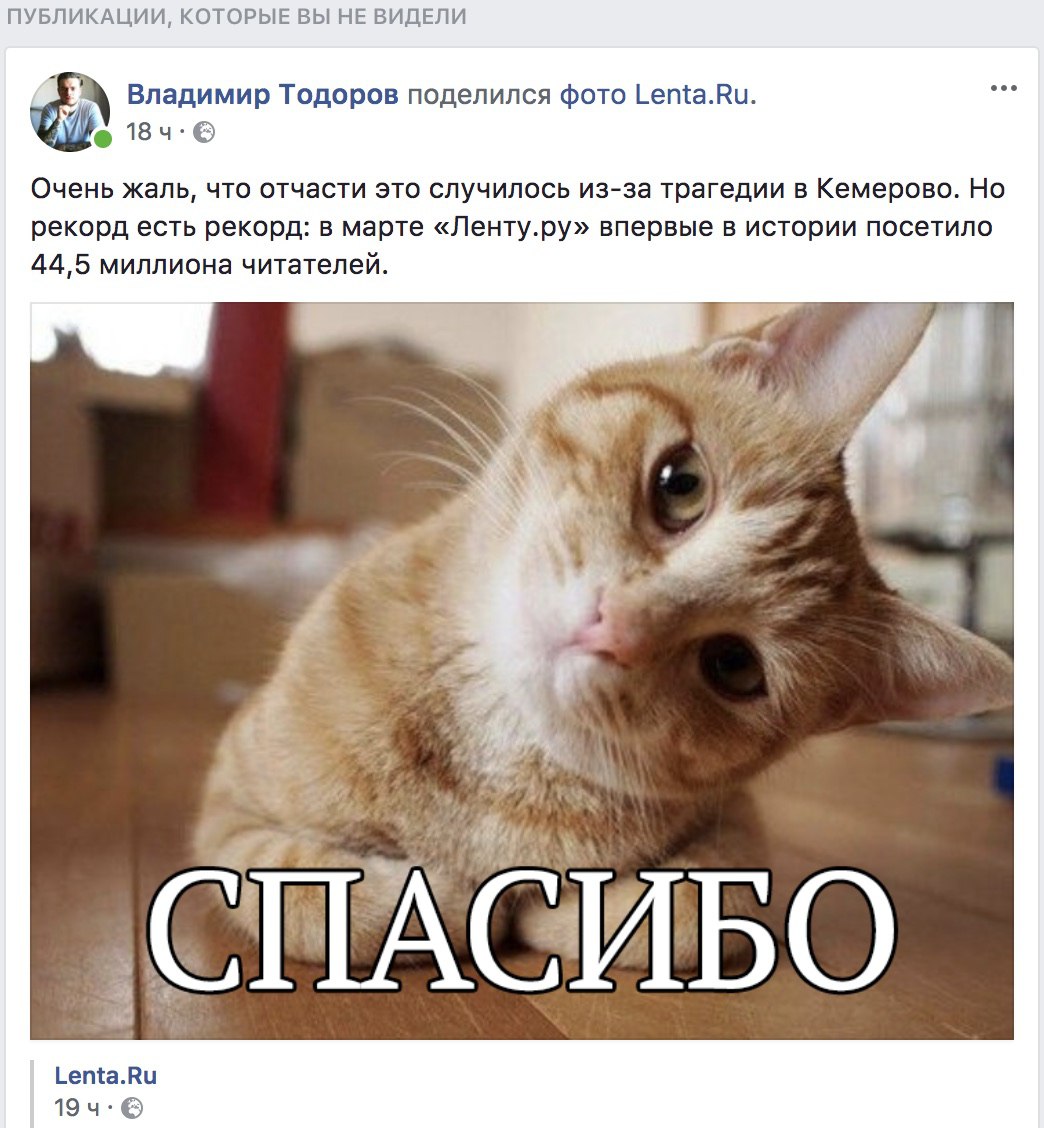Viewport: 1044px width, 1128px height.
Task: Click the 'СПАСИБО' caption on the image
Action: pos(522,930)
